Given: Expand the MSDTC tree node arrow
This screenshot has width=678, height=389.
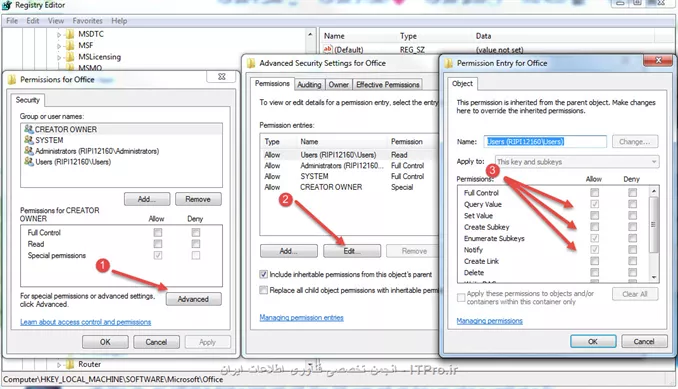Looking at the screenshot, I should click(x=59, y=34).
